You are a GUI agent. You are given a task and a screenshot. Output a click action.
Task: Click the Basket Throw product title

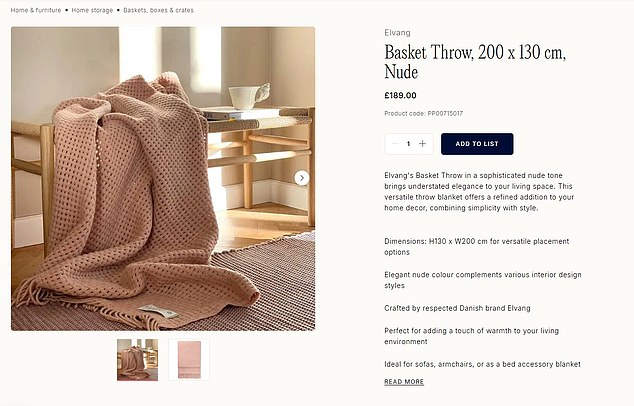(475, 62)
